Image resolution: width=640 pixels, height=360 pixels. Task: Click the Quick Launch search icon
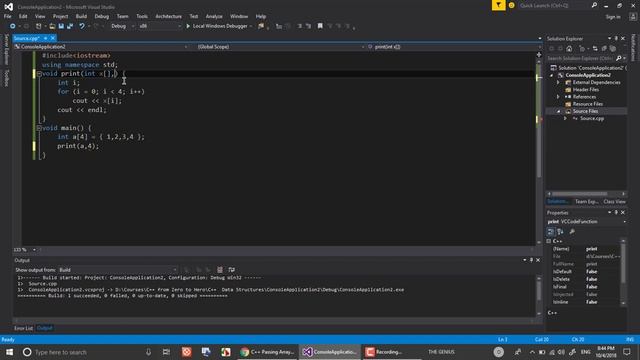[594, 5]
